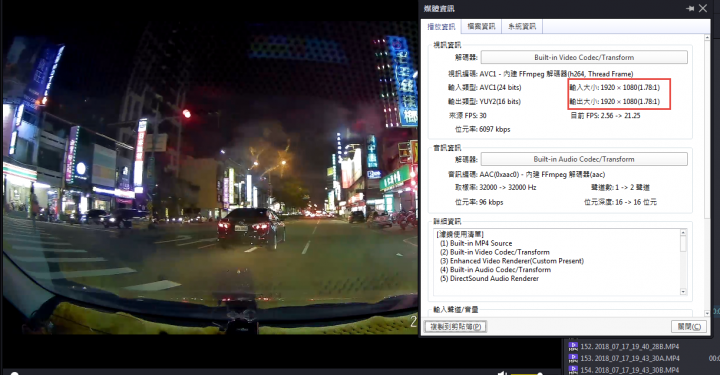Close the media info dialog with X
The height and width of the screenshot is (375, 720).
point(703,8)
